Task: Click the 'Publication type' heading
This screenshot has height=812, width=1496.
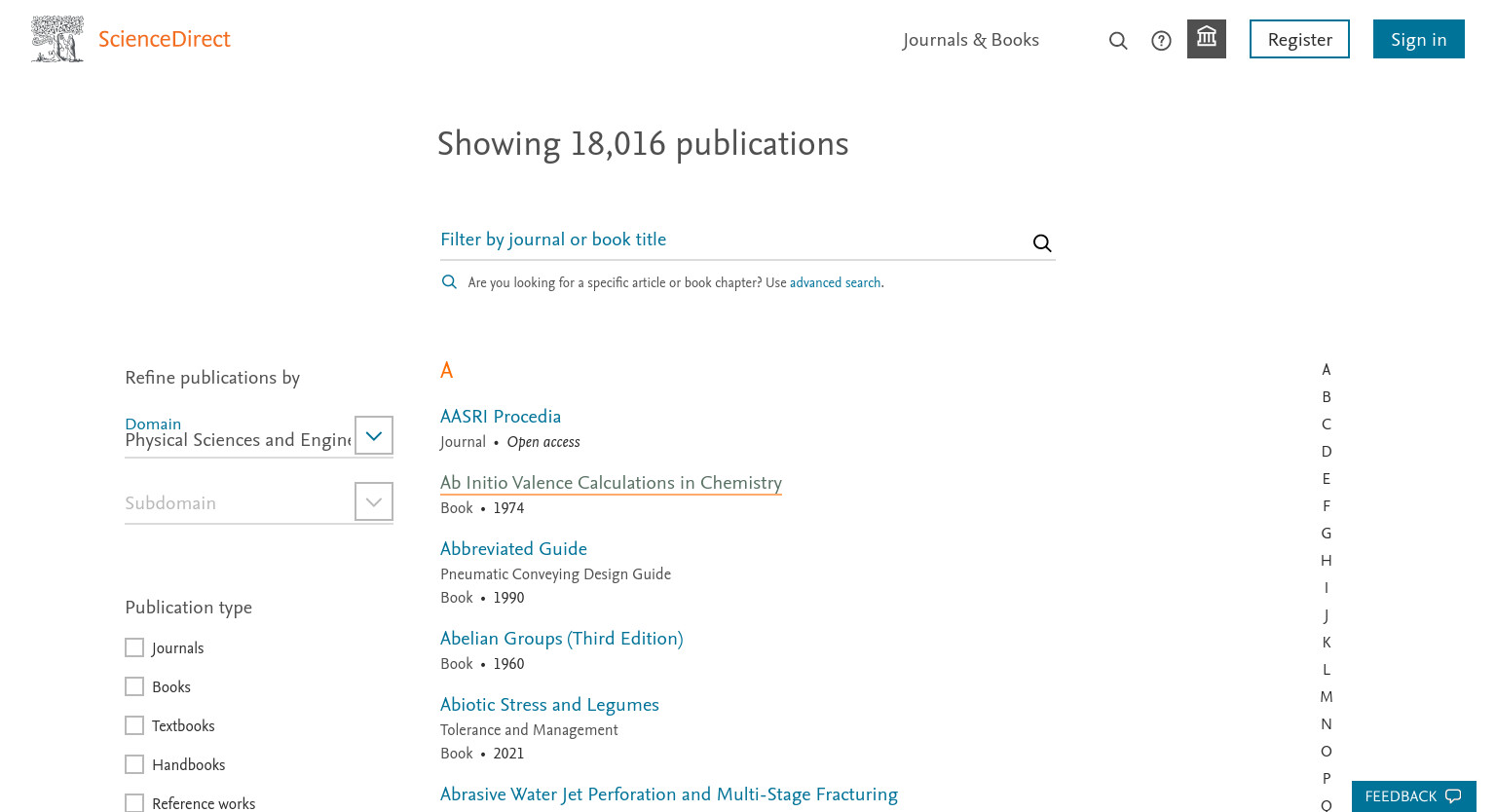Action: pyautogui.click(x=189, y=608)
